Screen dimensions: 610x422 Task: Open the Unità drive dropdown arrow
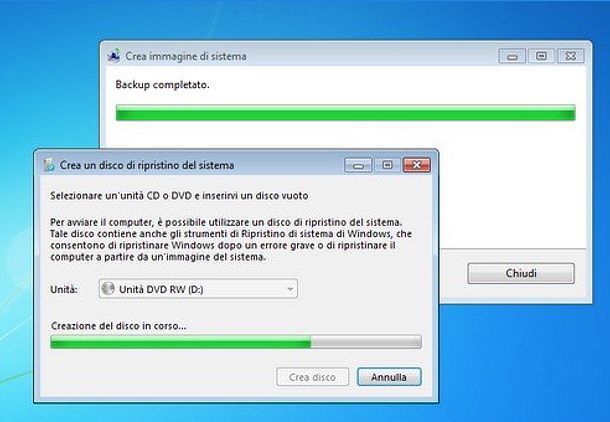[290, 289]
